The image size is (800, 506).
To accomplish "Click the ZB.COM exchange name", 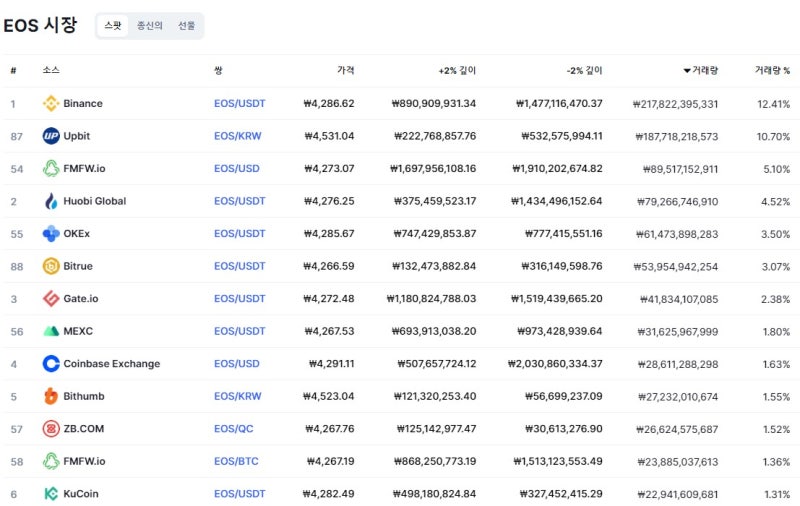I will (x=84, y=429).
